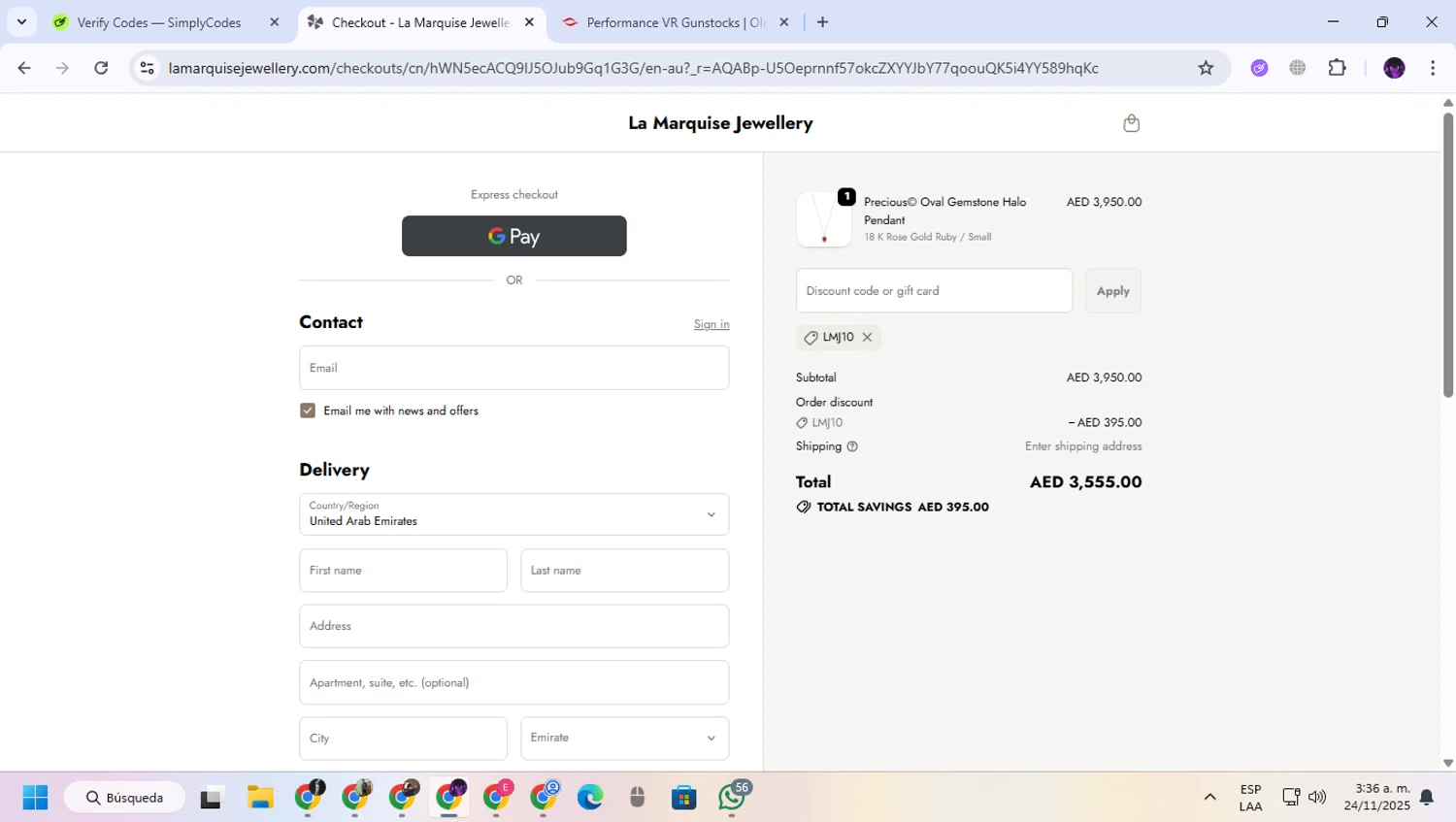The width and height of the screenshot is (1456, 822).
Task: Click the Apply discount button
Action: (x=1113, y=291)
